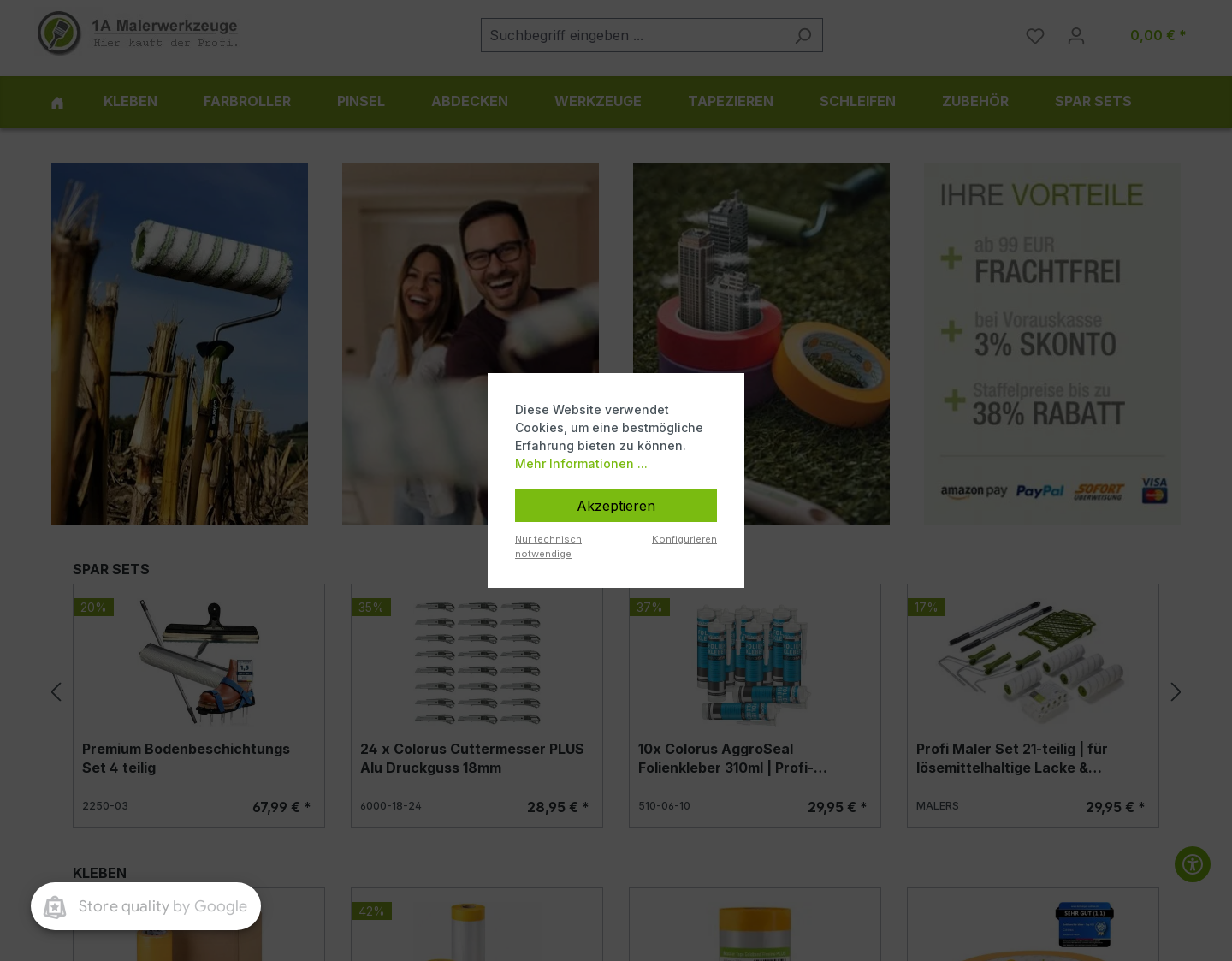Open the Profi Maler Set product image
1232x961 pixels.
click(1033, 661)
